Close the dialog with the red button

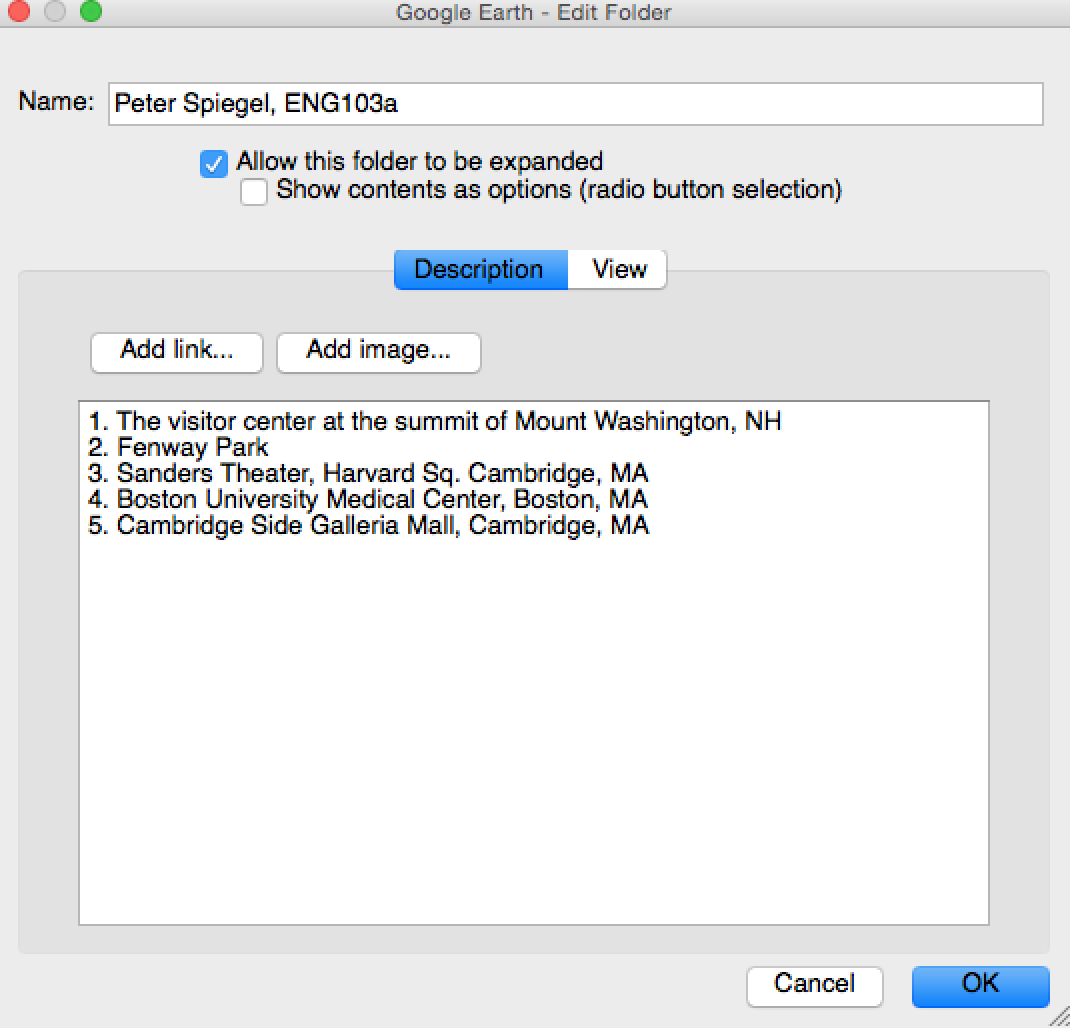[18, 13]
